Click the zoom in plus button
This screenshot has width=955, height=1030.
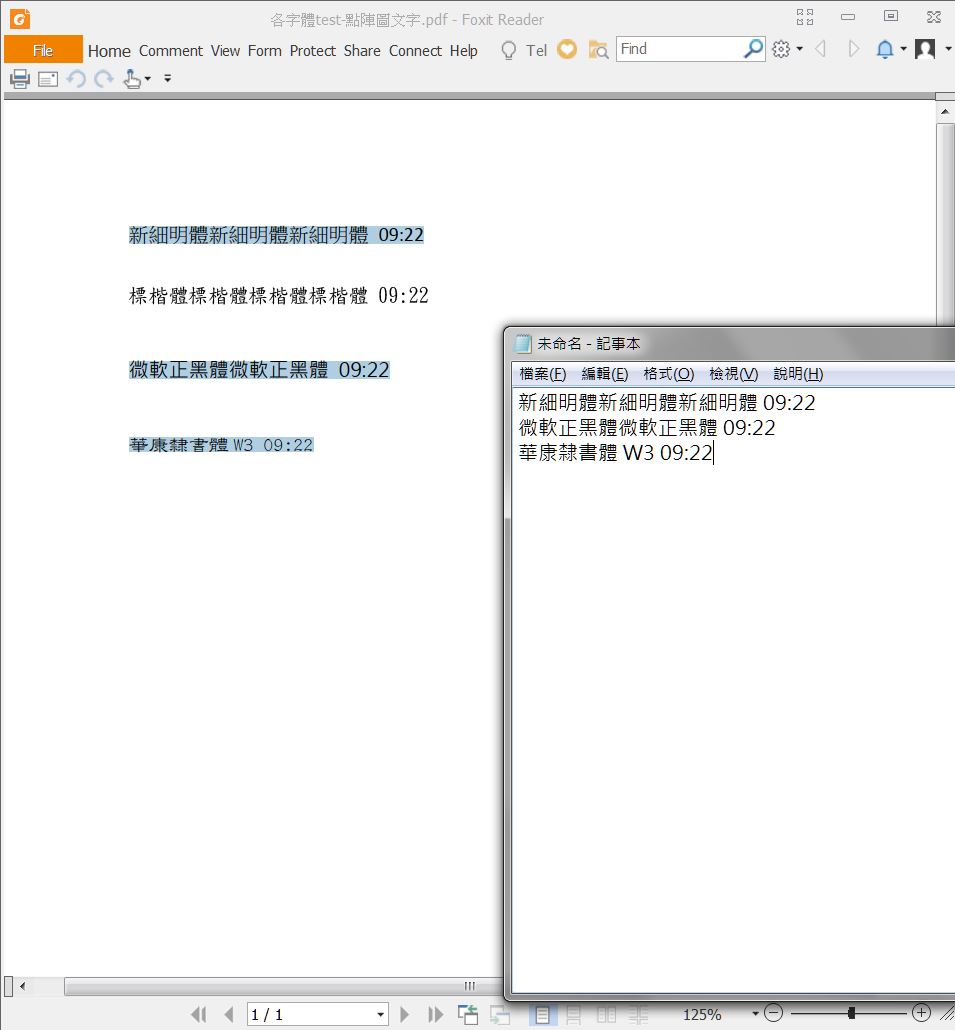(x=922, y=1013)
